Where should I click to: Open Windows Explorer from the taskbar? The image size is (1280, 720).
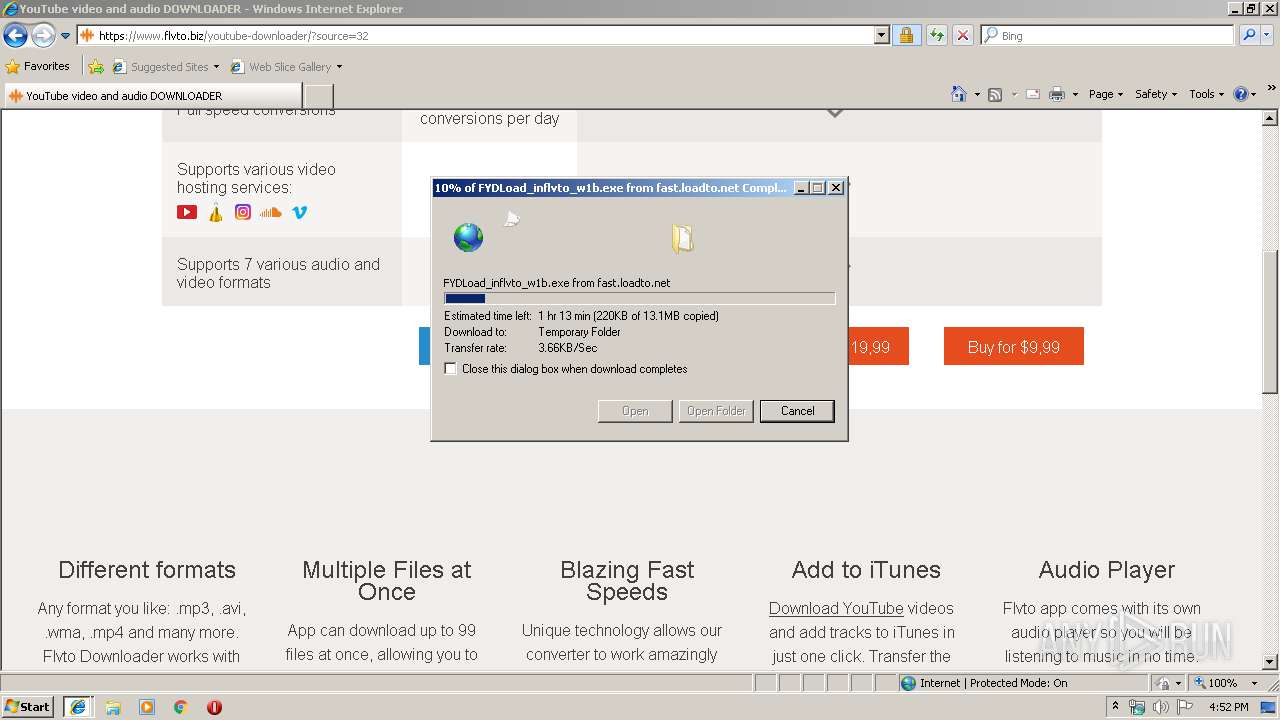pos(113,707)
